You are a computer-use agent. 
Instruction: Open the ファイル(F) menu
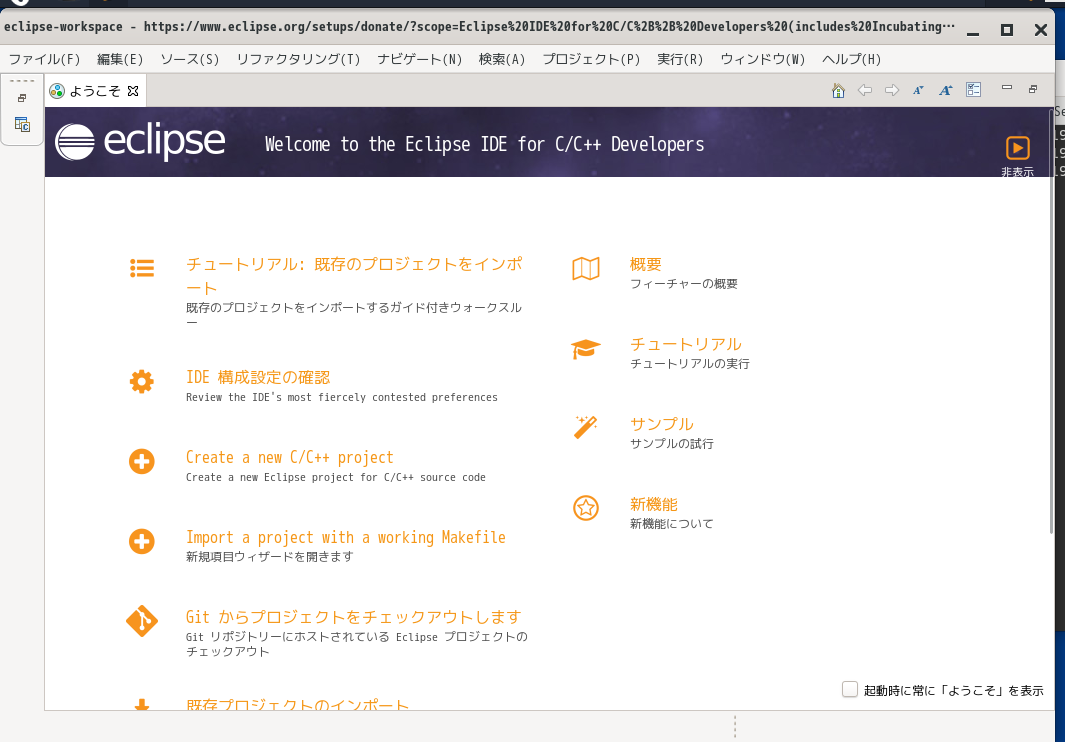click(x=44, y=59)
